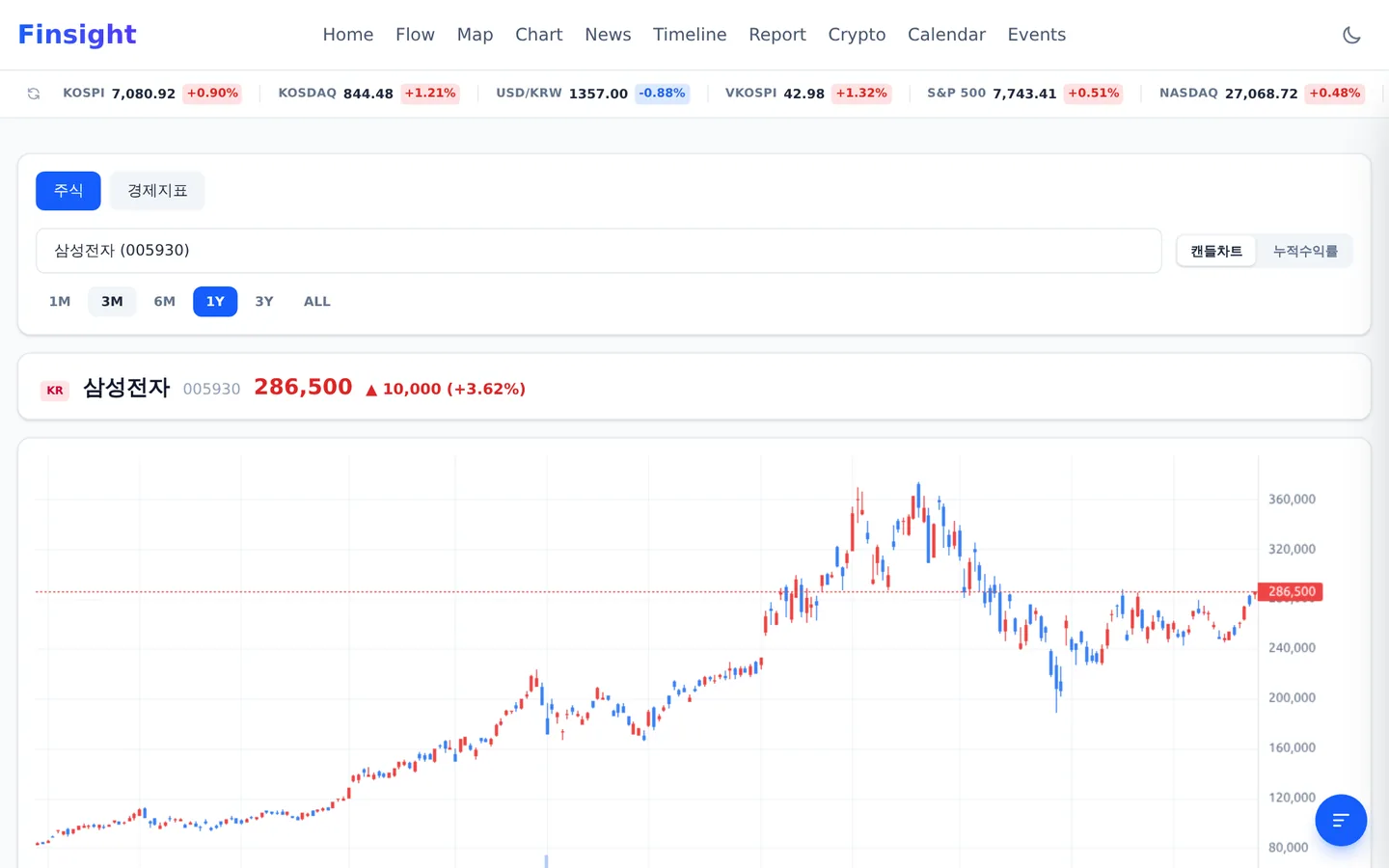Click the red KR country badge
This screenshot has height=868, width=1389.
click(55, 391)
